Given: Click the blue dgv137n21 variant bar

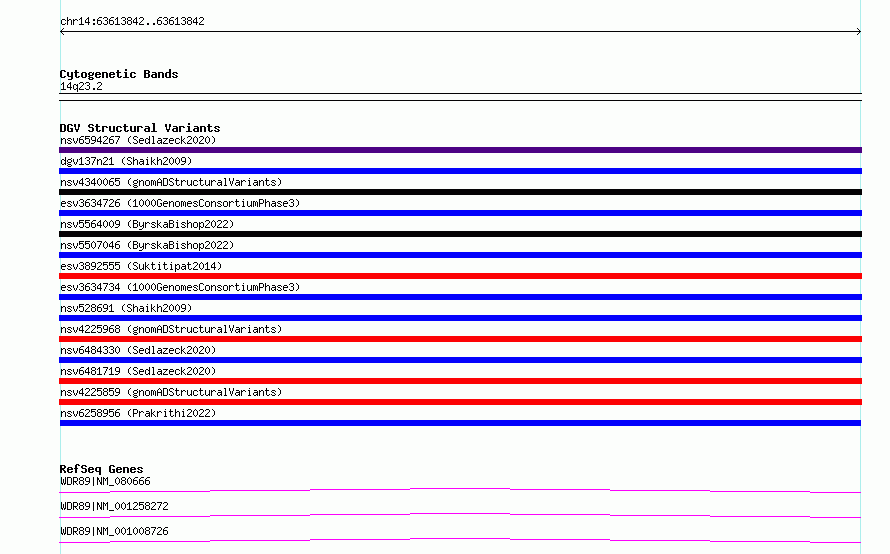Looking at the screenshot, I should pyautogui.click(x=460, y=171).
